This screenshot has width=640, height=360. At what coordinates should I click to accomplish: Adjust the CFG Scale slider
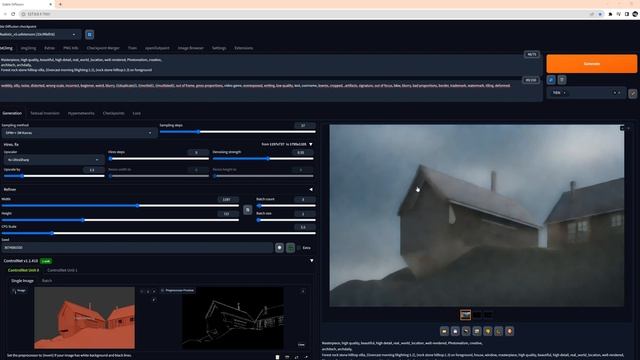coord(159,233)
